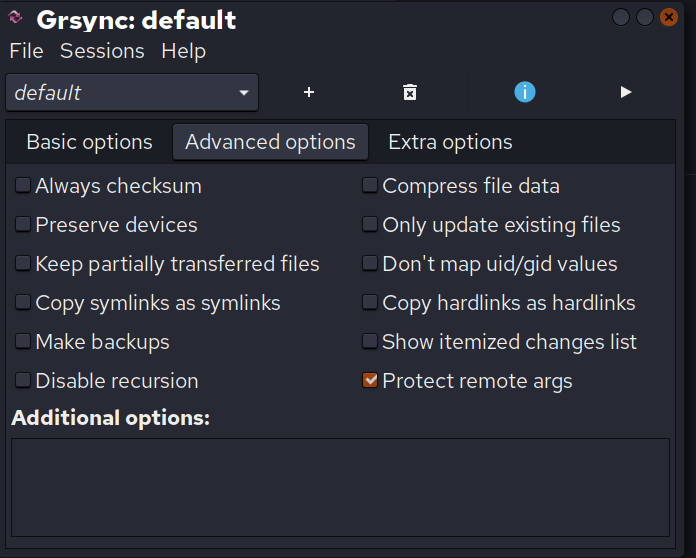Enable Compress file data
The height and width of the screenshot is (558, 696).
pyautogui.click(x=370, y=186)
